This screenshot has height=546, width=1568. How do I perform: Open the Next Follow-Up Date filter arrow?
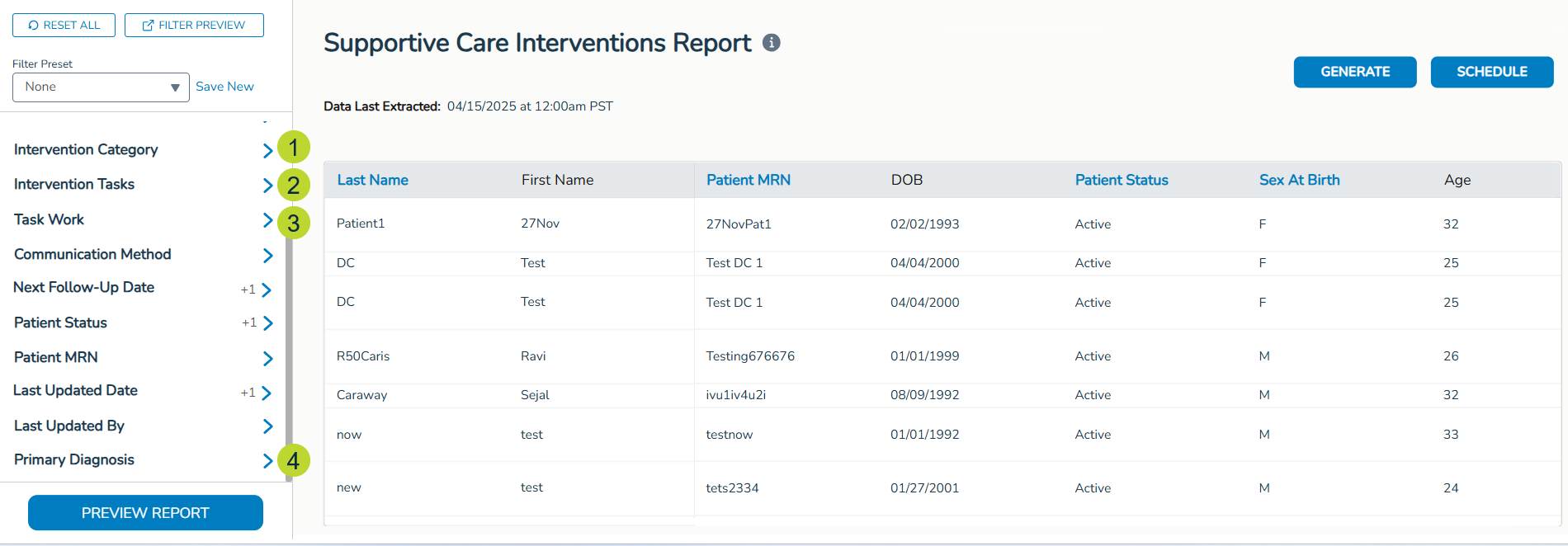pyautogui.click(x=267, y=289)
